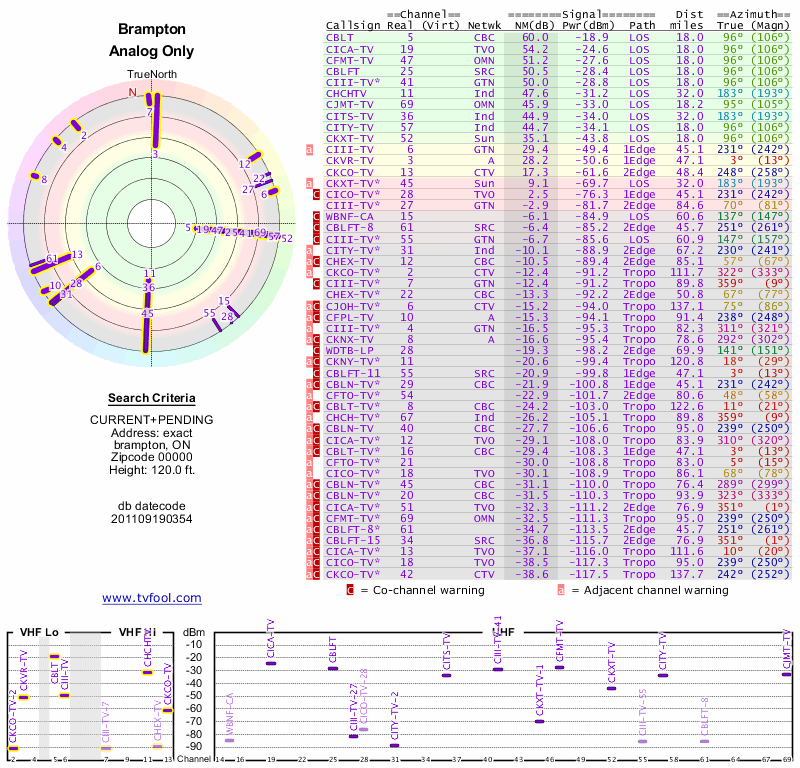Image resolution: width=800 pixels, height=768 pixels.
Task: Click the dBm axis label
Action: [x=194, y=632]
